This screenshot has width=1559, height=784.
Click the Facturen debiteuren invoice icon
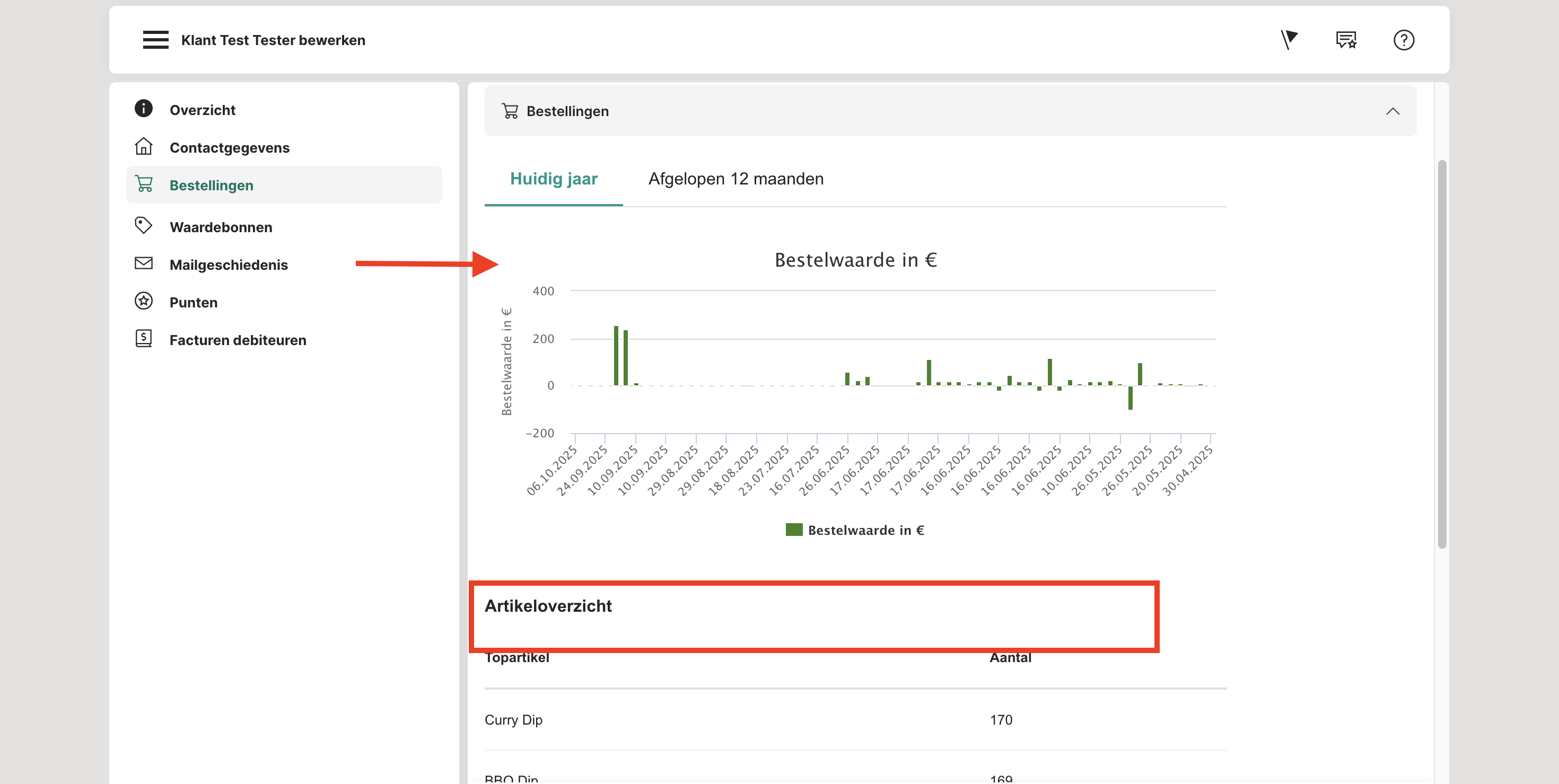(x=143, y=339)
